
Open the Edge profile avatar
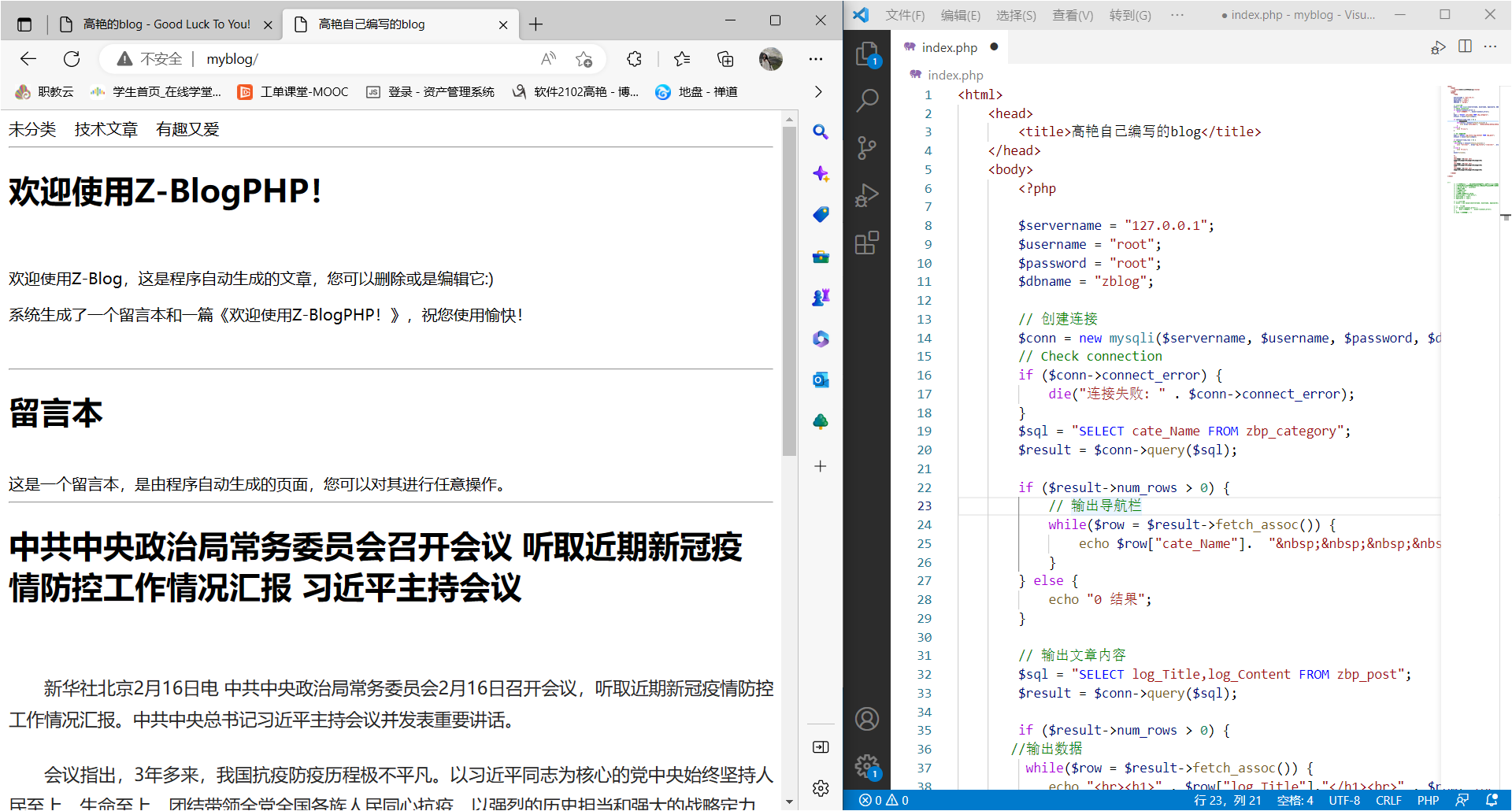coord(771,59)
